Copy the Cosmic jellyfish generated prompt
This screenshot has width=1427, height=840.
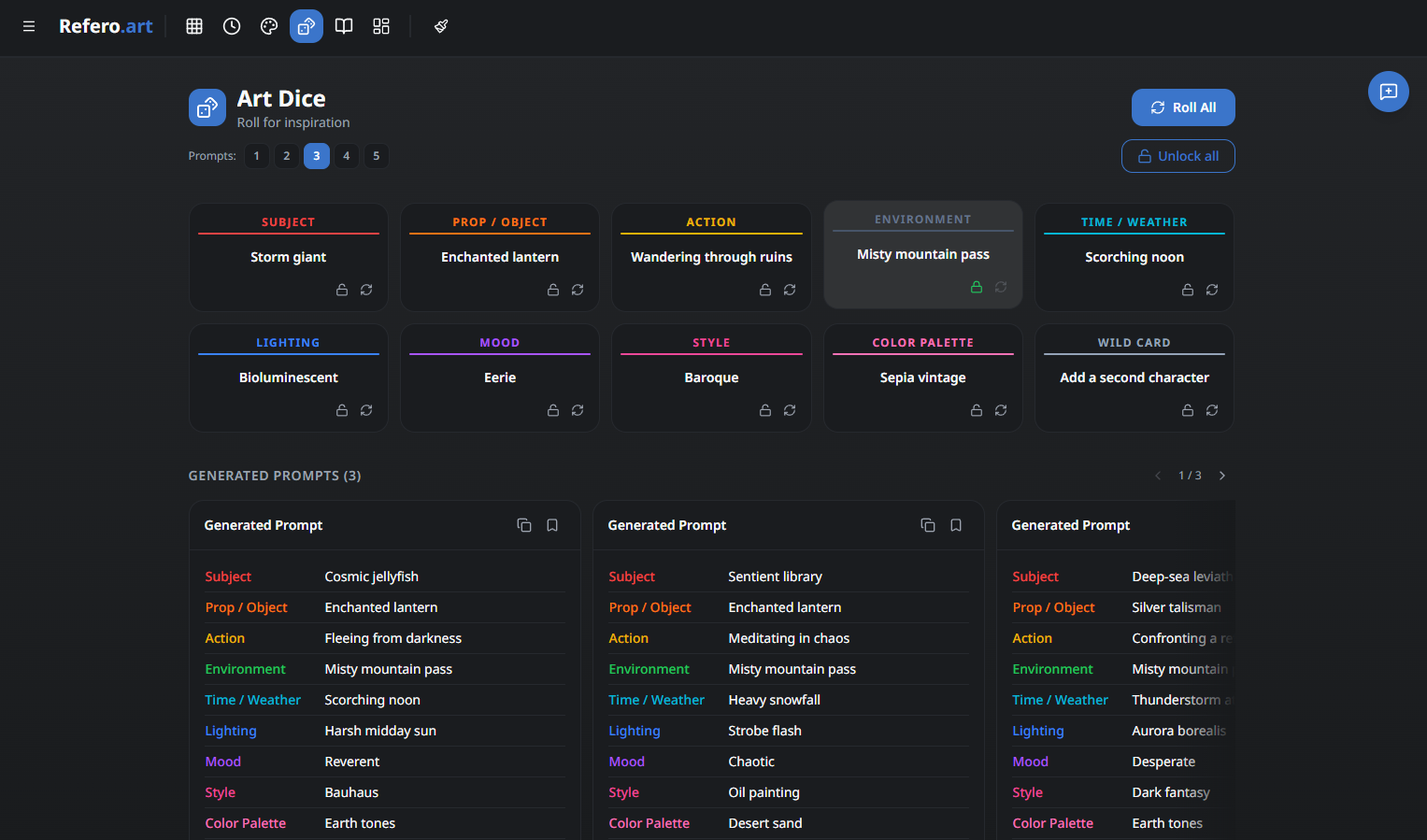coord(524,525)
